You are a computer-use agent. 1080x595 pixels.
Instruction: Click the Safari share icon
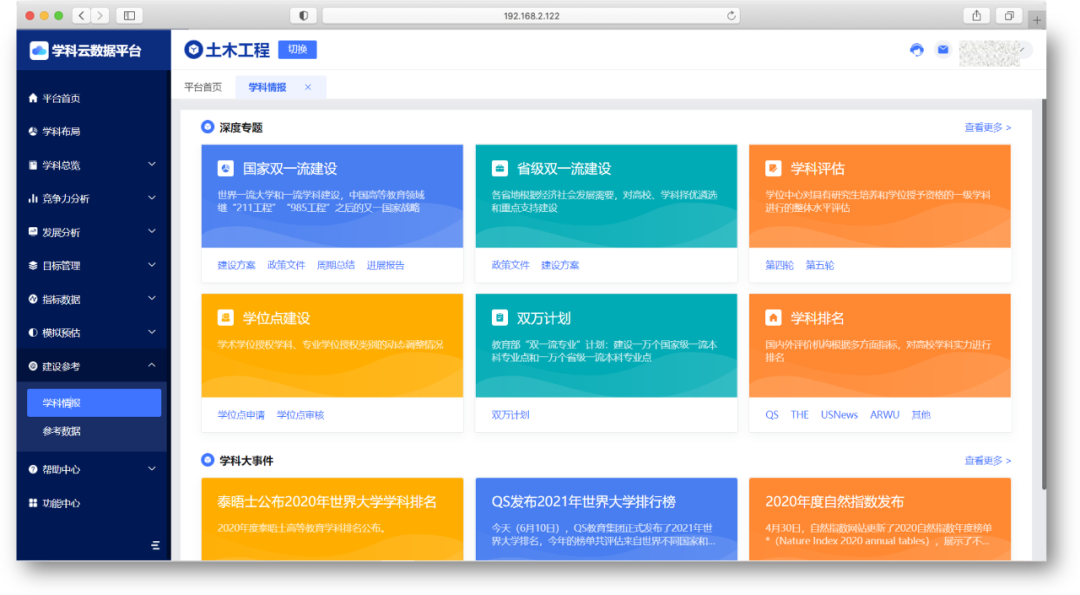click(x=975, y=15)
